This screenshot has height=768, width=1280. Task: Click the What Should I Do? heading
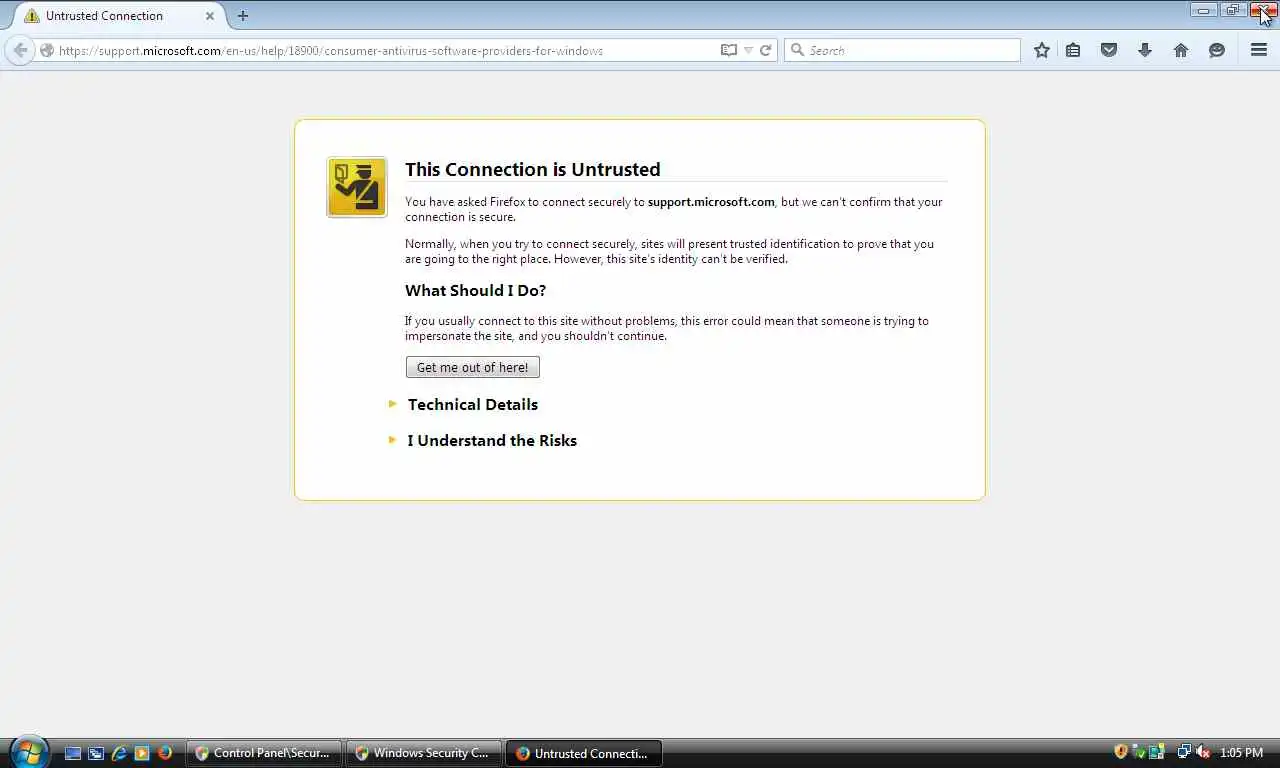coord(475,291)
